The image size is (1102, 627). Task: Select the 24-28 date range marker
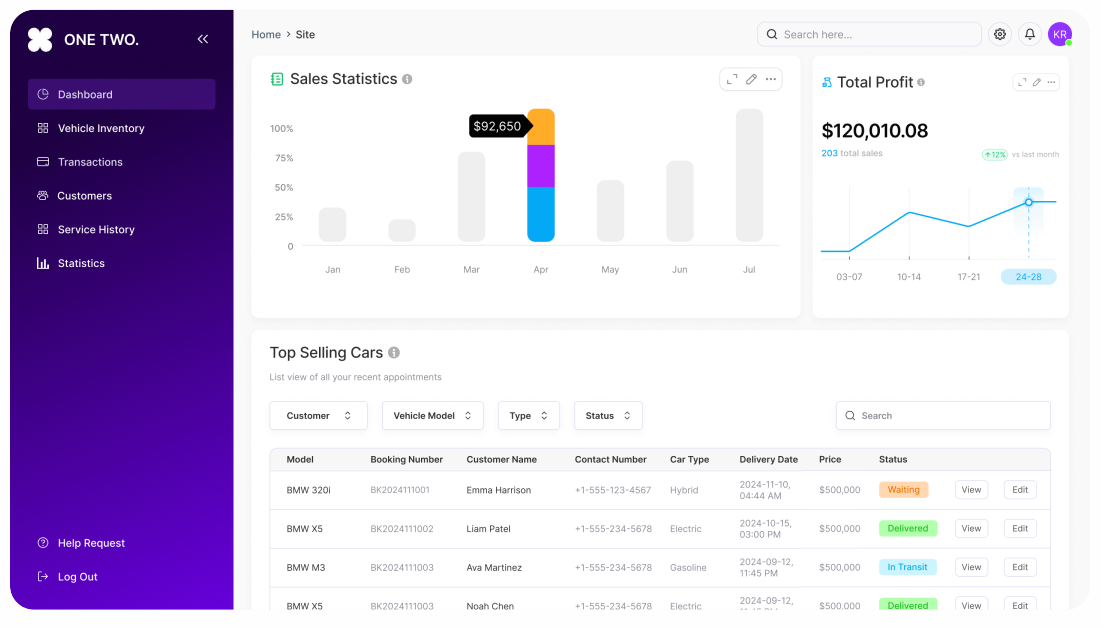pyautogui.click(x=1028, y=277)
